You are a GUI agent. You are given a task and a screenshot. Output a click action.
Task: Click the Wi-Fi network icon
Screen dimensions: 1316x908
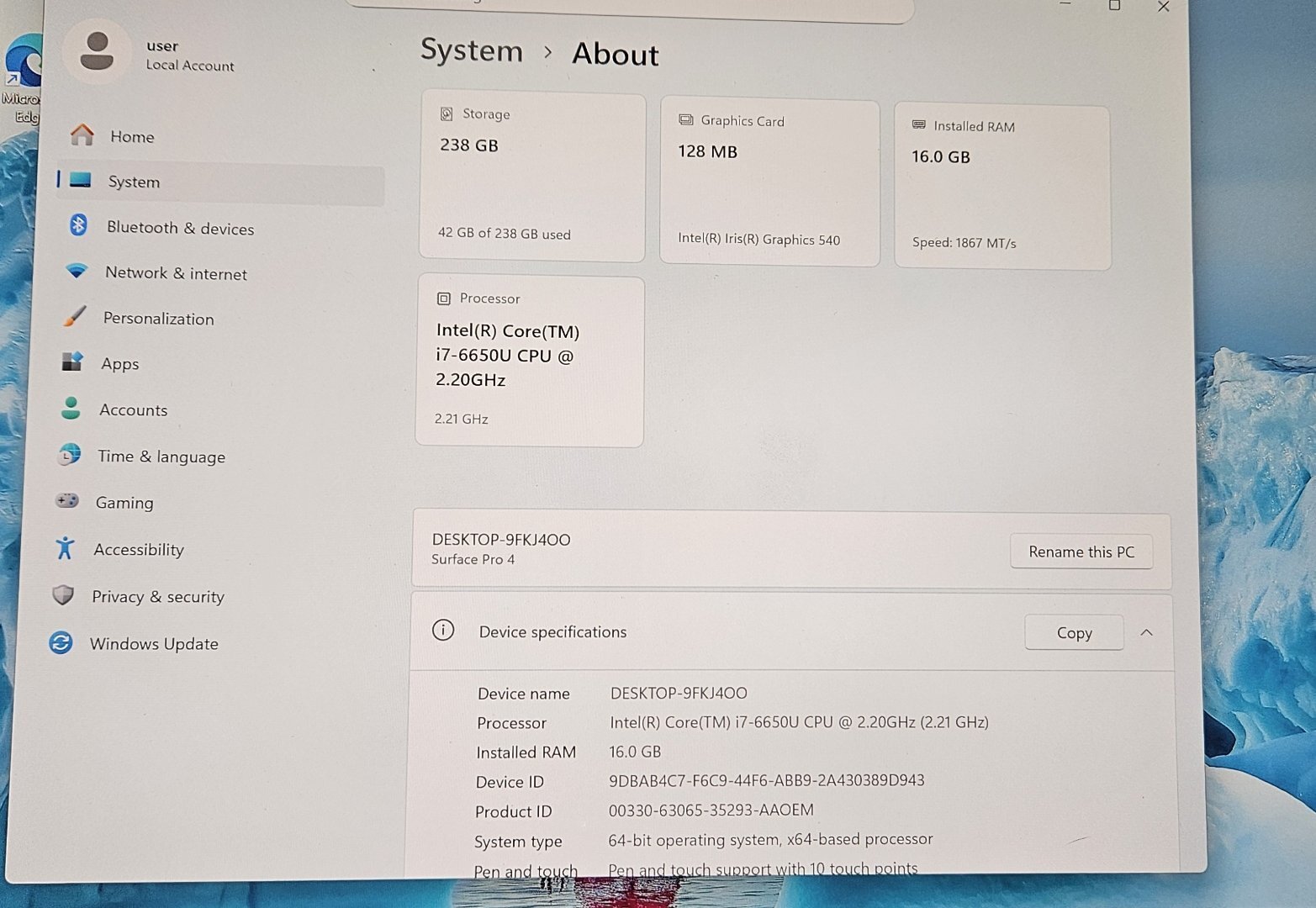click(x=77, y=271)
